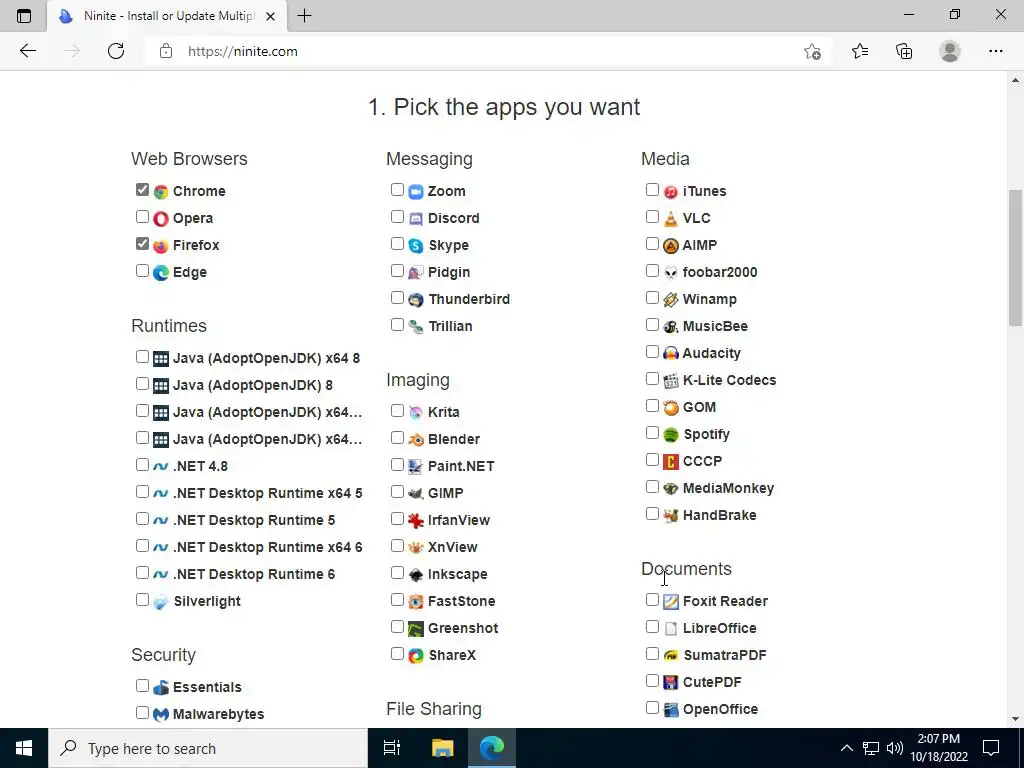Open the notification center
The height and width of the screenshot is (768, 1024).
point(991,748)
